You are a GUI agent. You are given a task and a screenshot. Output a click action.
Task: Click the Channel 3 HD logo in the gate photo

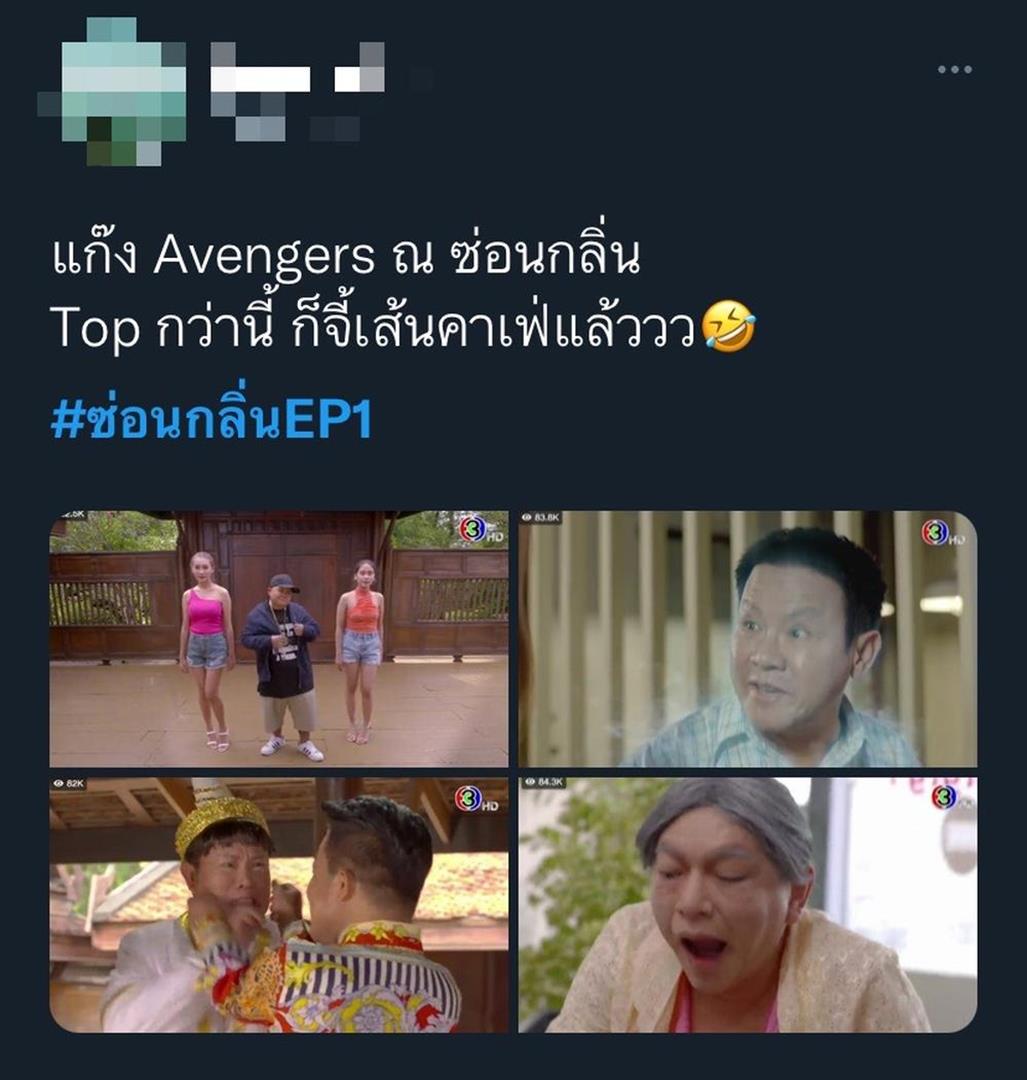481,530
